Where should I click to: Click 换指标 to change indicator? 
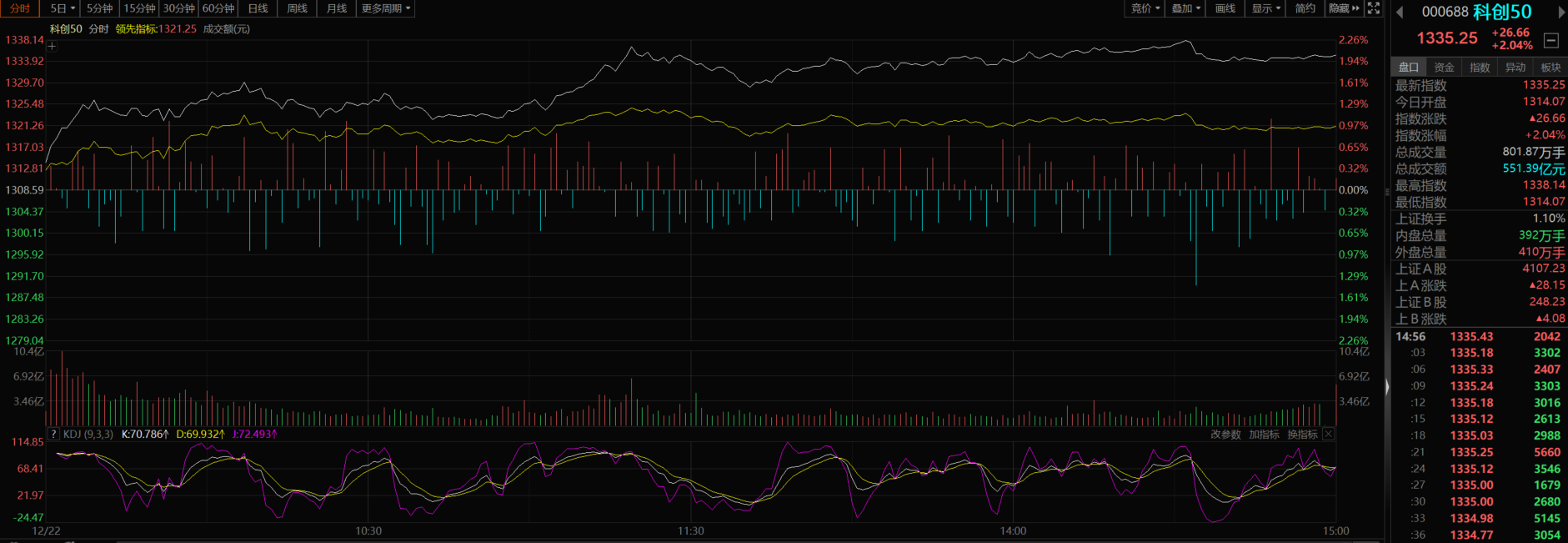pyautogui.click(x=1302, y=435)
